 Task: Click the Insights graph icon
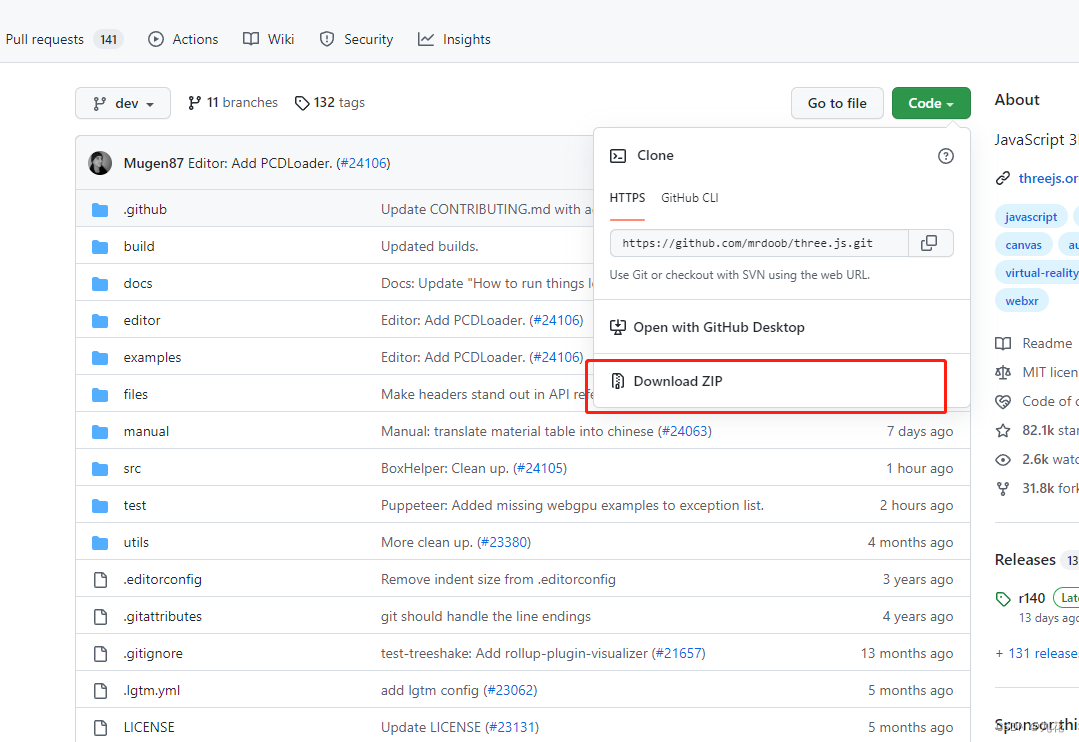426,39
